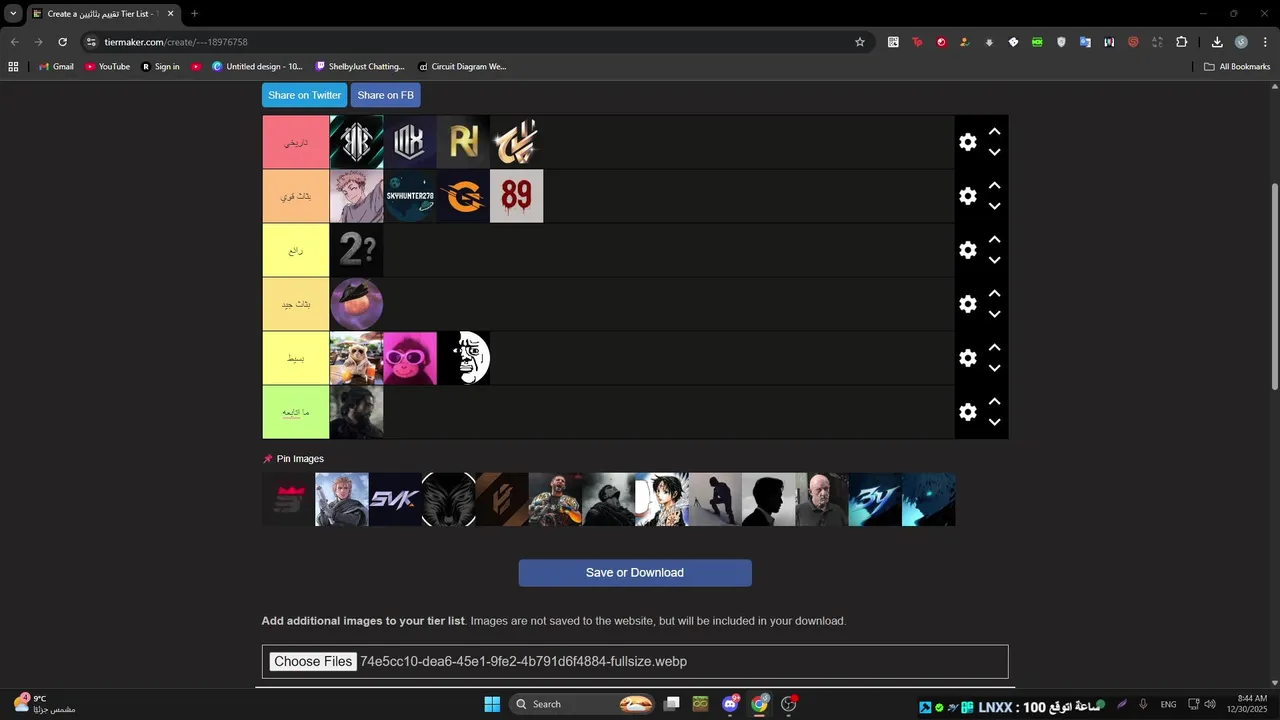Select the red crown S logo in the pool

pos(289,499)
